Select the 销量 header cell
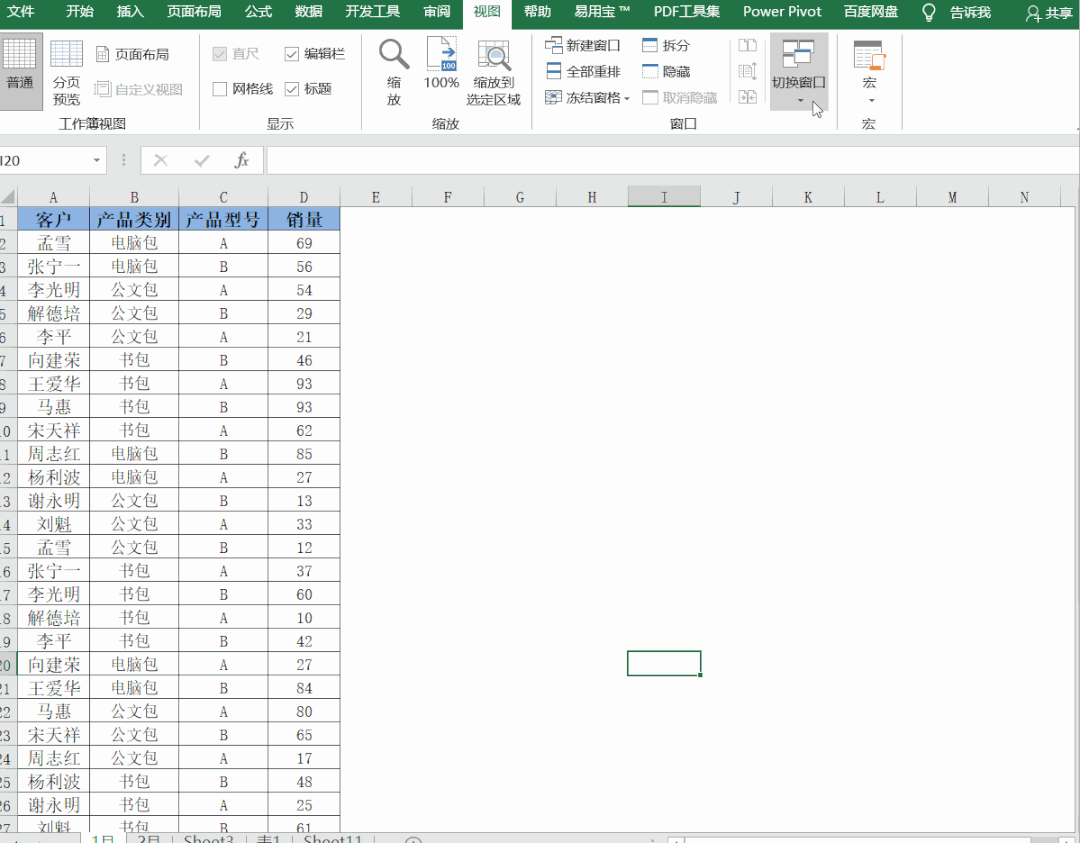1080x843 pixels. pos(304,220)
